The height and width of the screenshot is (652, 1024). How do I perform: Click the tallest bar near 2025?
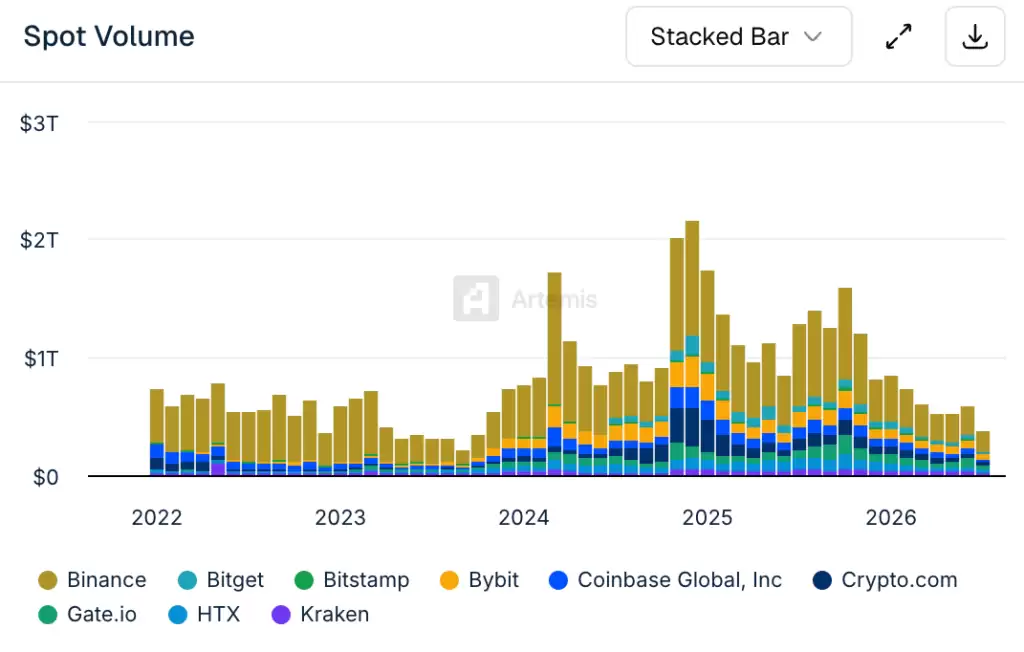pyautogui.click(x=692, y=348)
